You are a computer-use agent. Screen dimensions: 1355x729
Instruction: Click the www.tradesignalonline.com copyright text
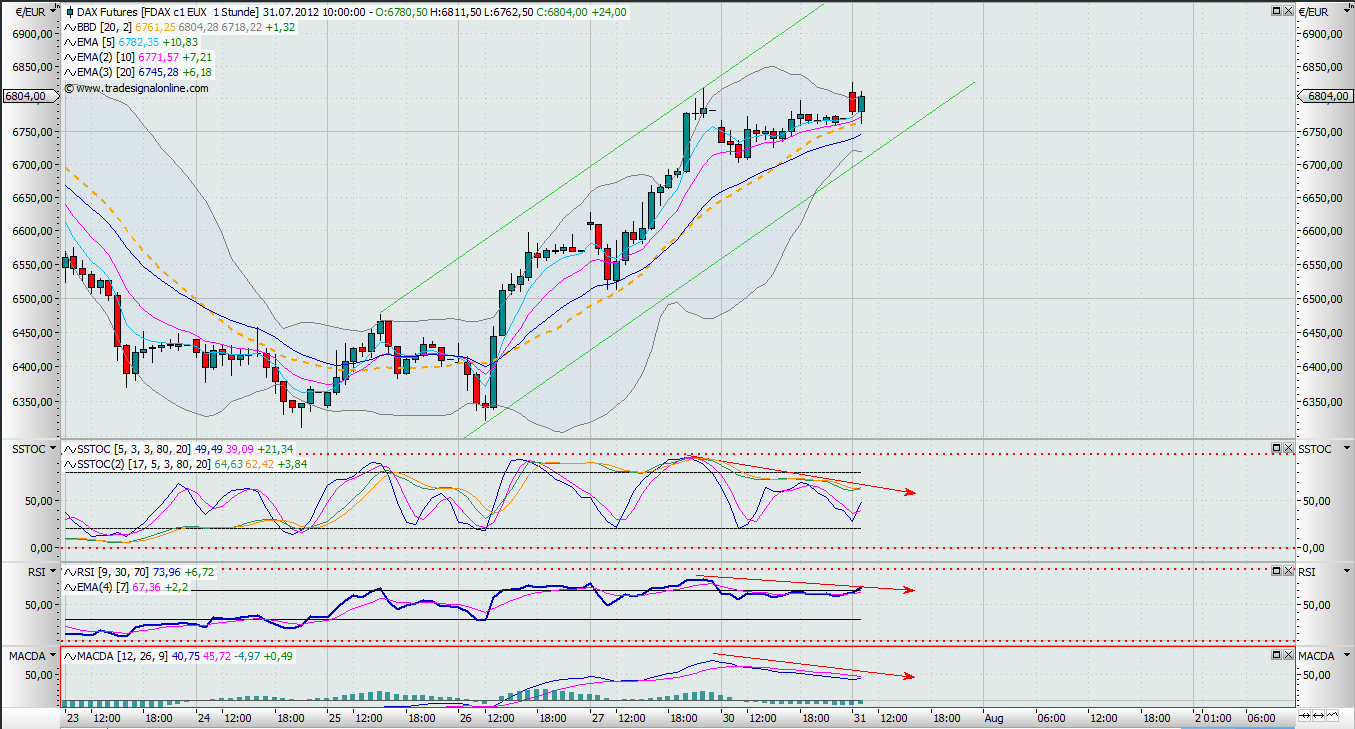141,88
